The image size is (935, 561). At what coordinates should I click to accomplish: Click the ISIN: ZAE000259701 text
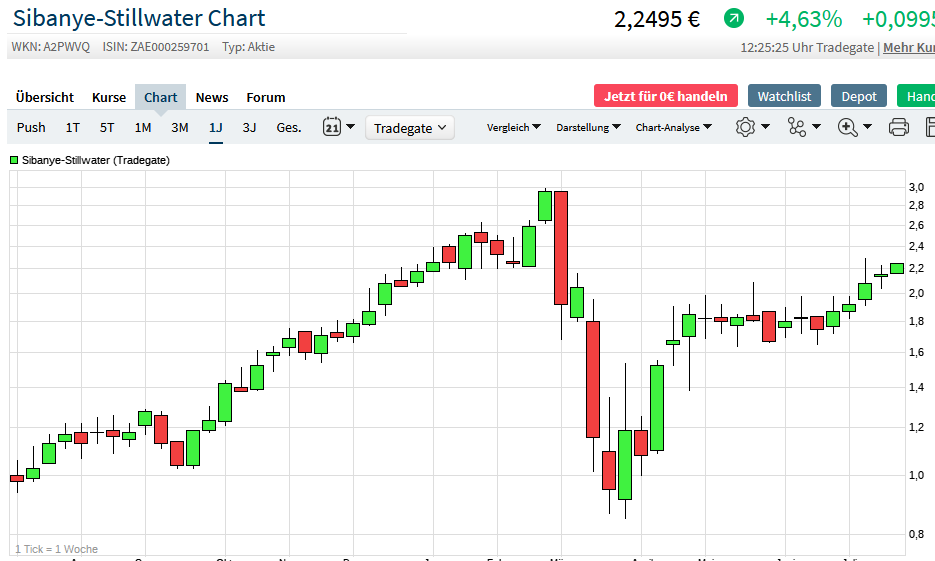156,47
